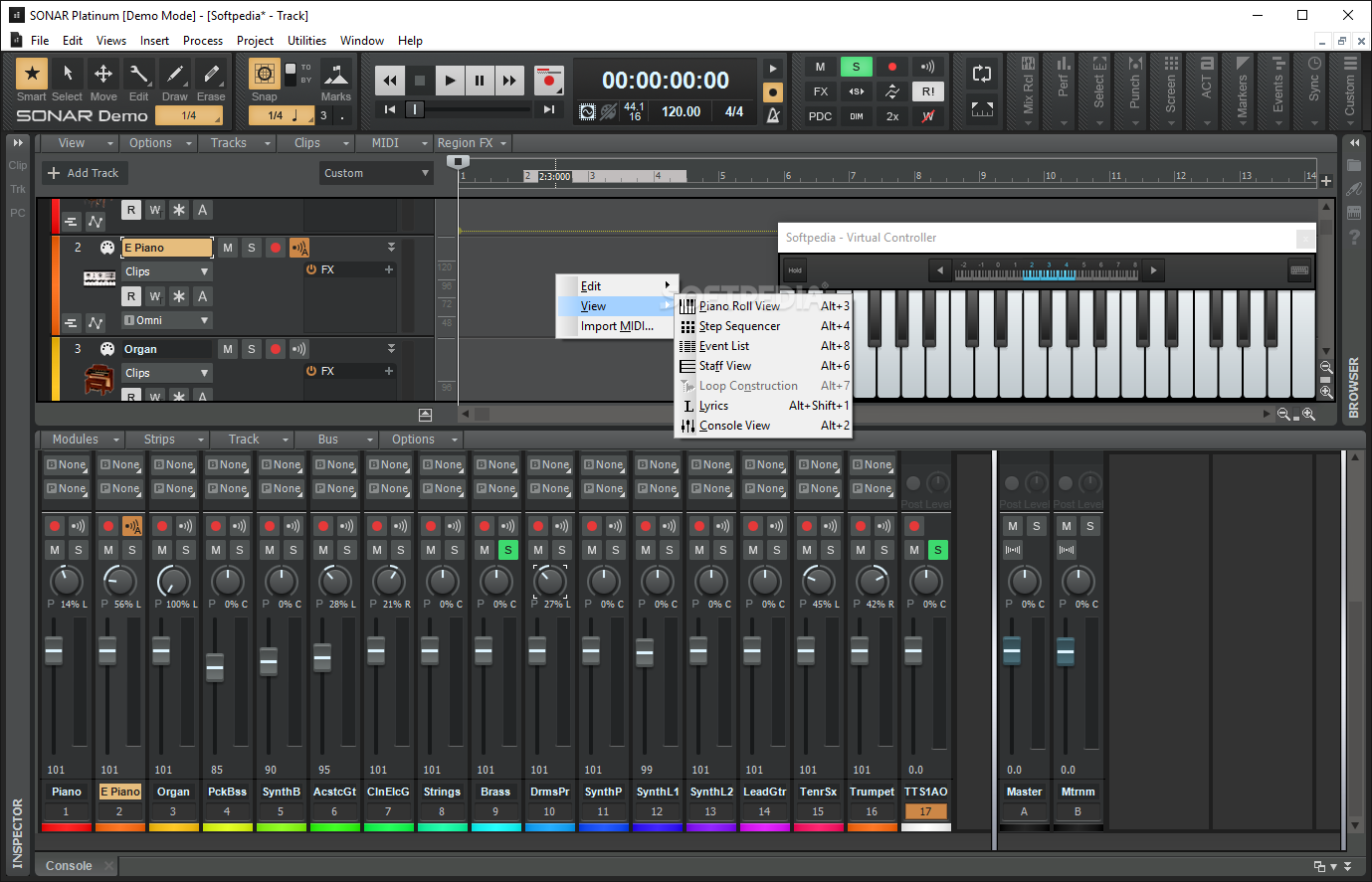Toggle the metronome icon

click(x=773, y=115)
